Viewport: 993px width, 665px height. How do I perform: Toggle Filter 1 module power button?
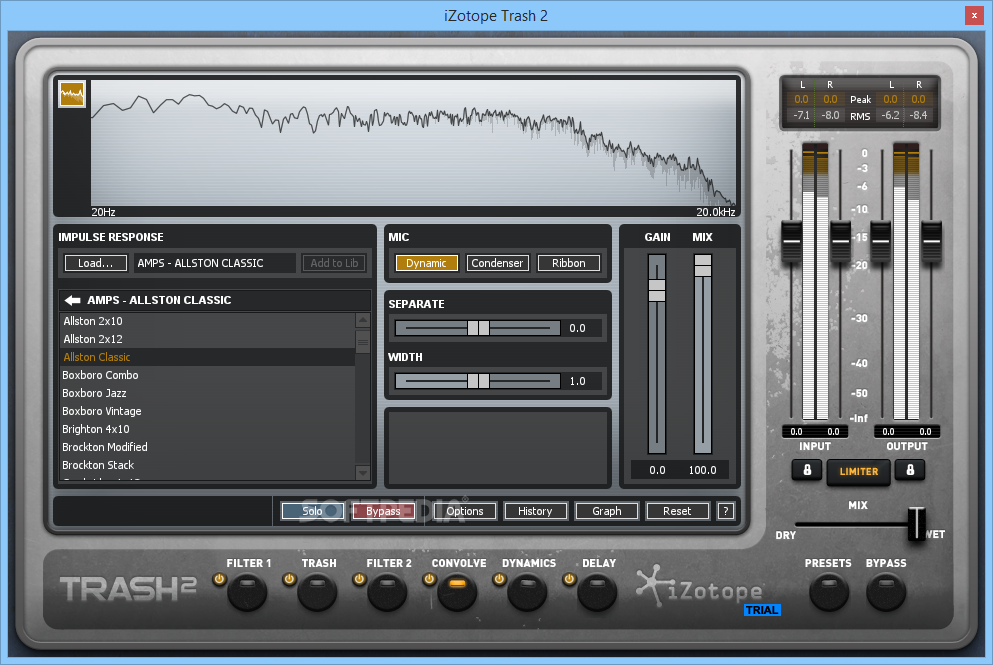[x=219, y=579]
